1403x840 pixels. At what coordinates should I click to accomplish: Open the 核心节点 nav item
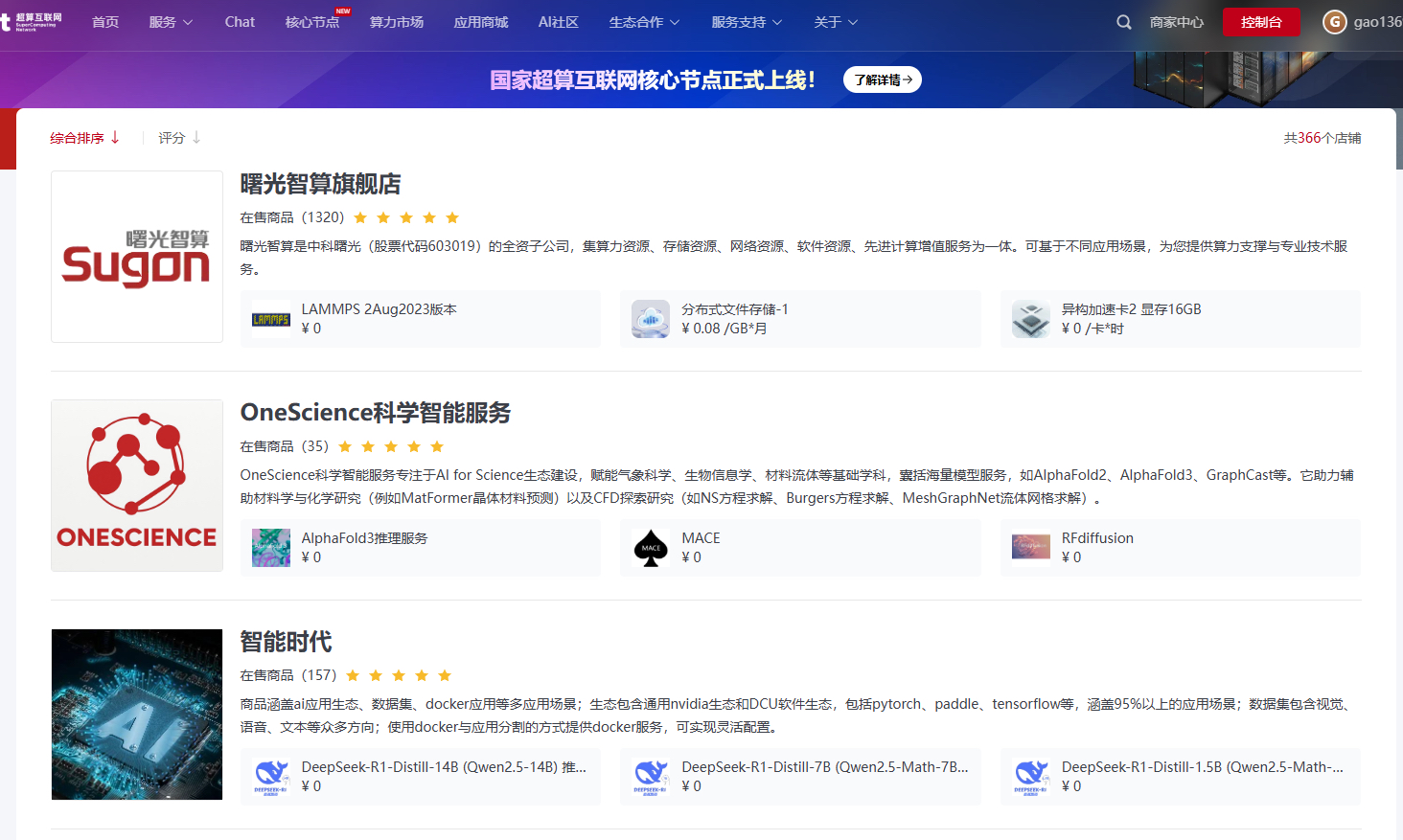[312, 22]
